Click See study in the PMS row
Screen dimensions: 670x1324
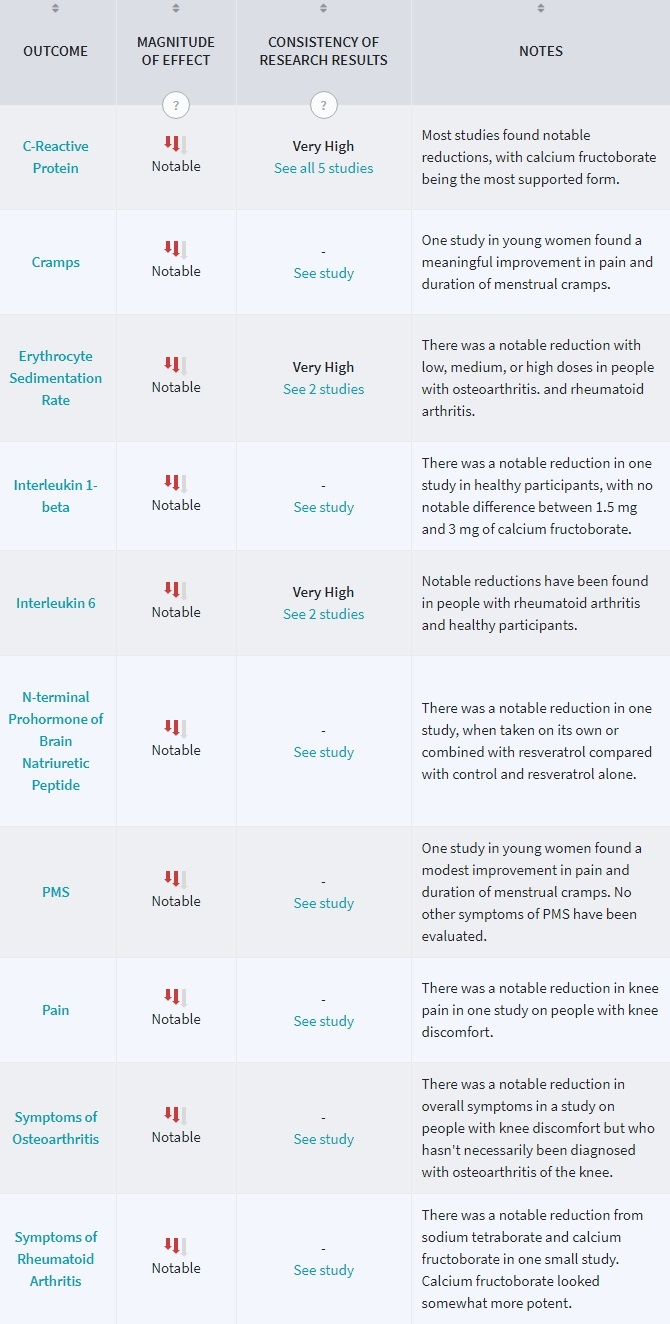click(x=323, y=903)
